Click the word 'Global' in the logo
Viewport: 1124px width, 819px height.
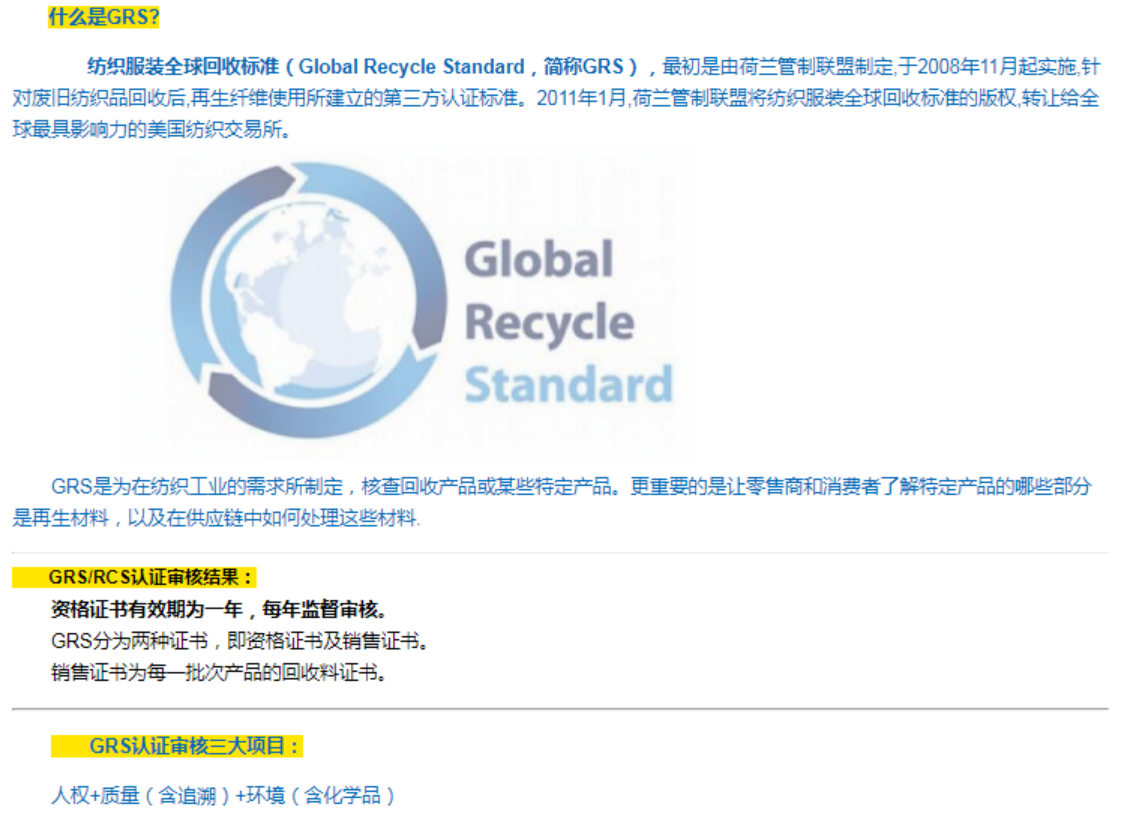(x=539, y=259)
